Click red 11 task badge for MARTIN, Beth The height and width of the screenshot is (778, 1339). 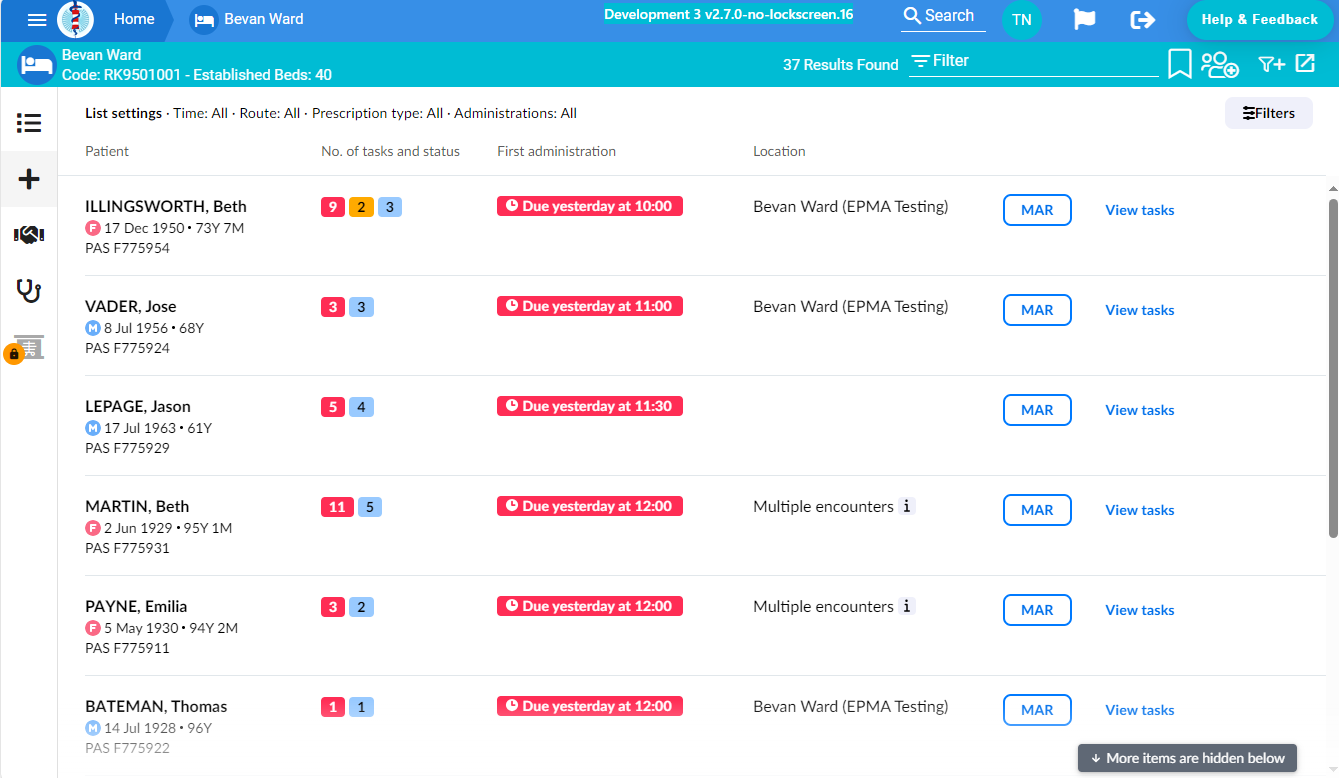point(337,507)
